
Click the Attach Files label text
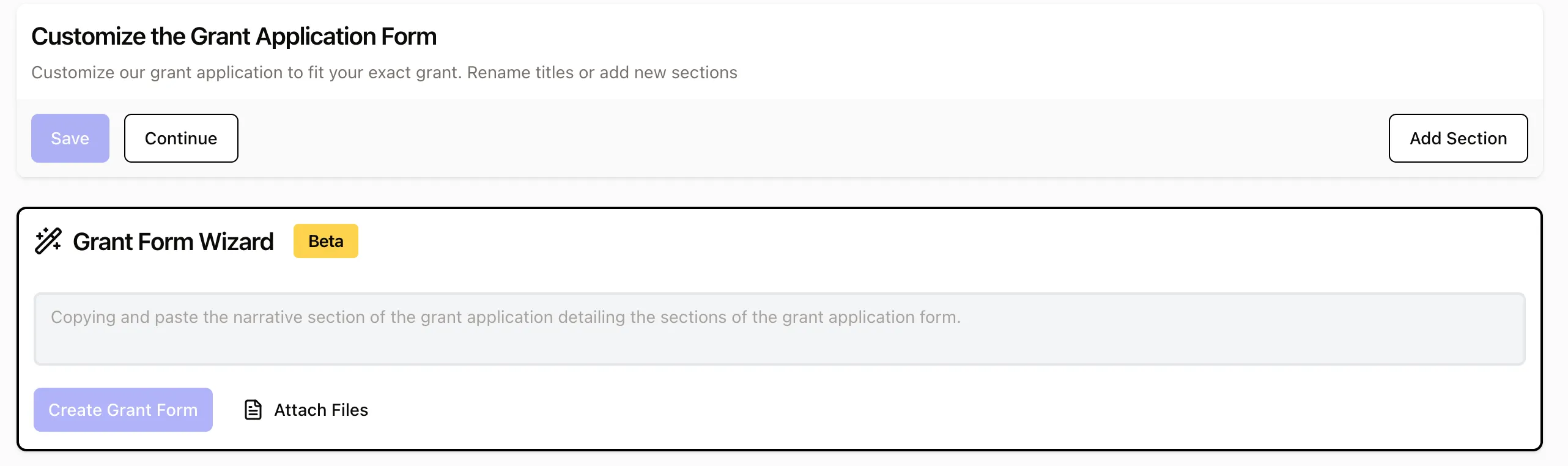321,410
